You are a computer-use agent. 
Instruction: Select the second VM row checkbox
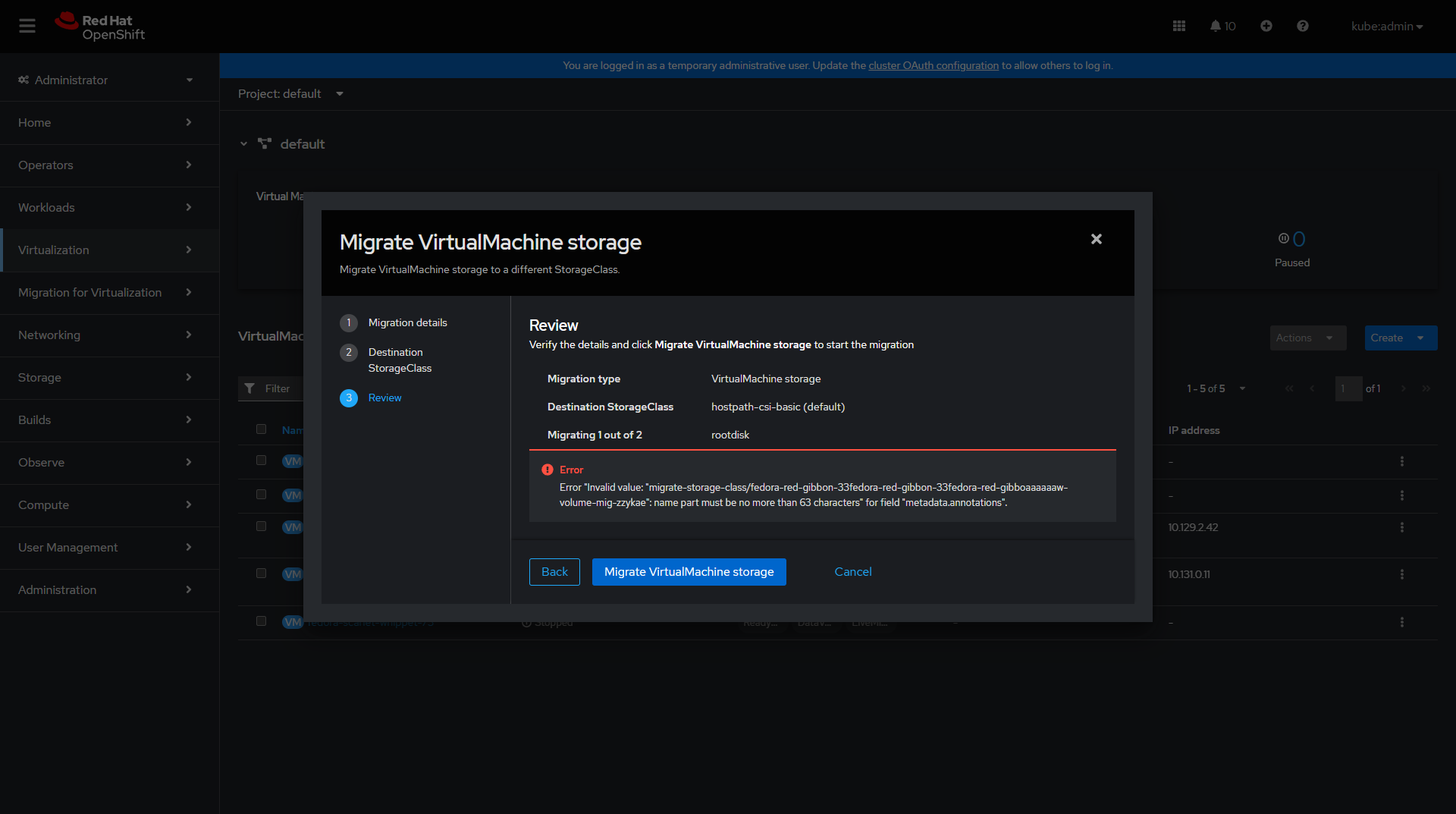(x=262, y=495)
